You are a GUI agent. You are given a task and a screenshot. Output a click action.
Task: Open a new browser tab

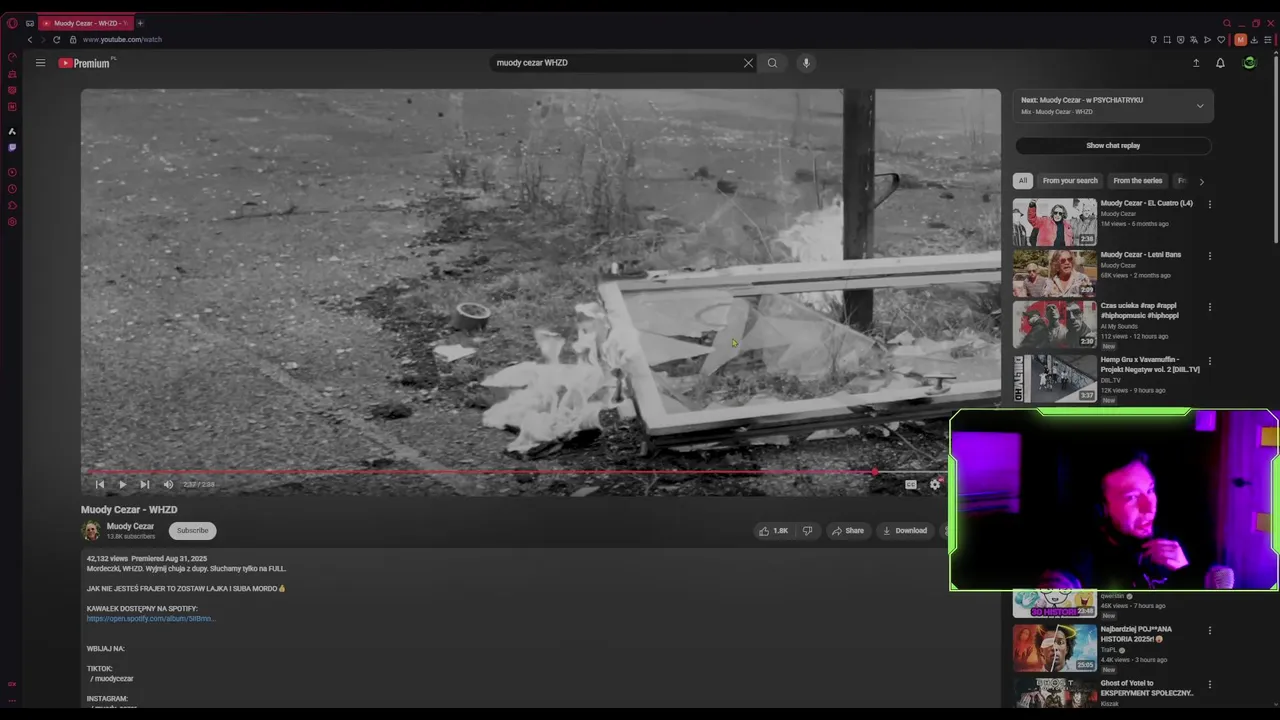[x=140, y=23]
